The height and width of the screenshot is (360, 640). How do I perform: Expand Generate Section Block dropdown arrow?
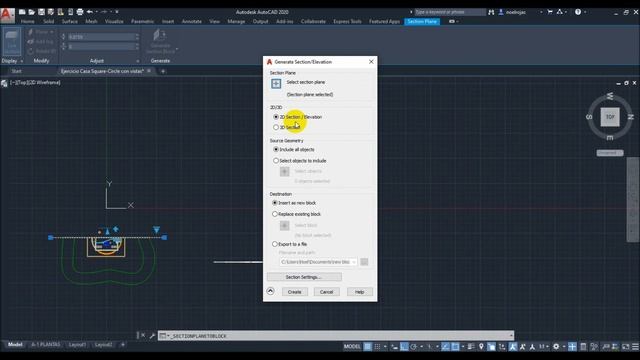tap(177, 49)
